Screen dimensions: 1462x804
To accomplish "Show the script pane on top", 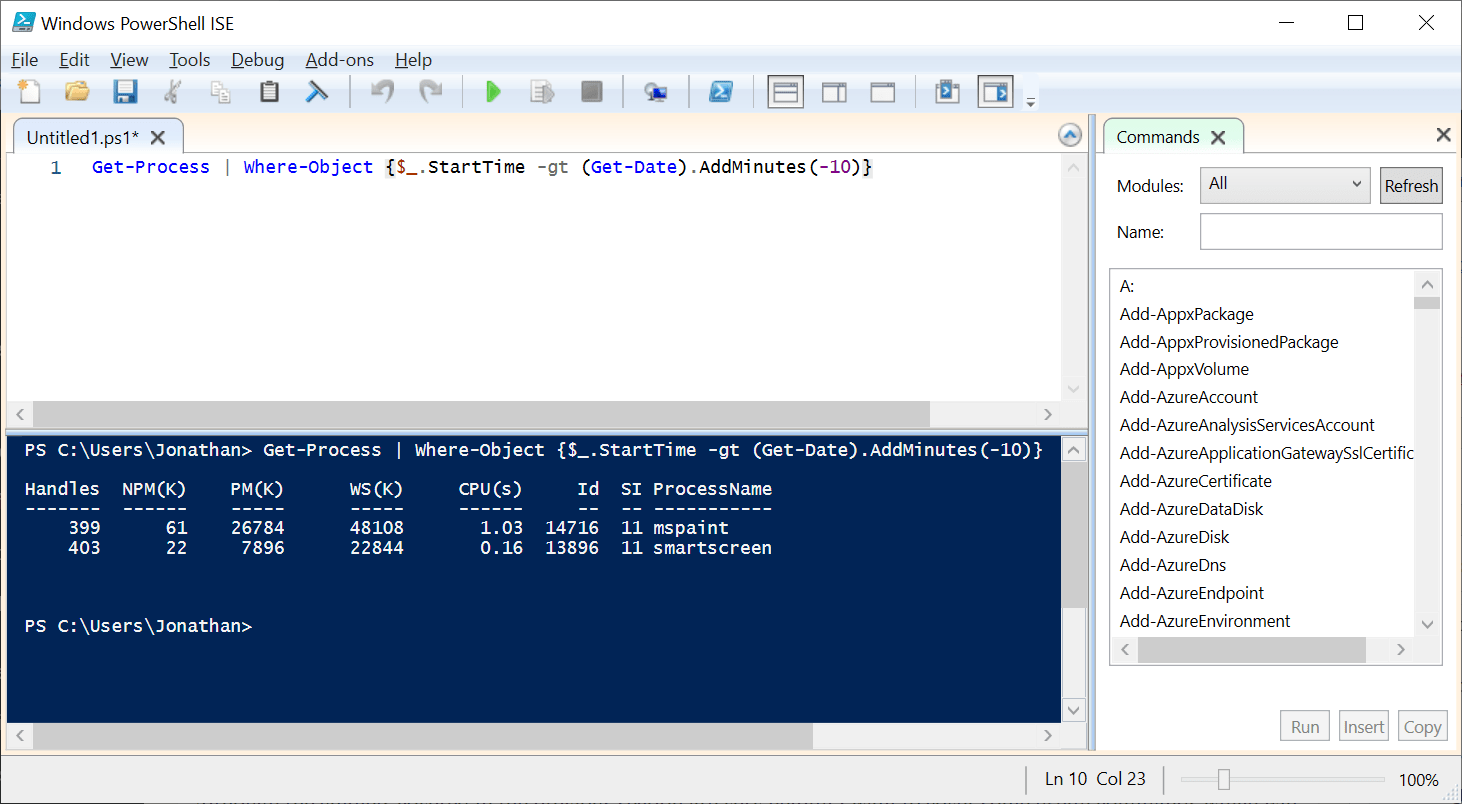I will (786, 92).
